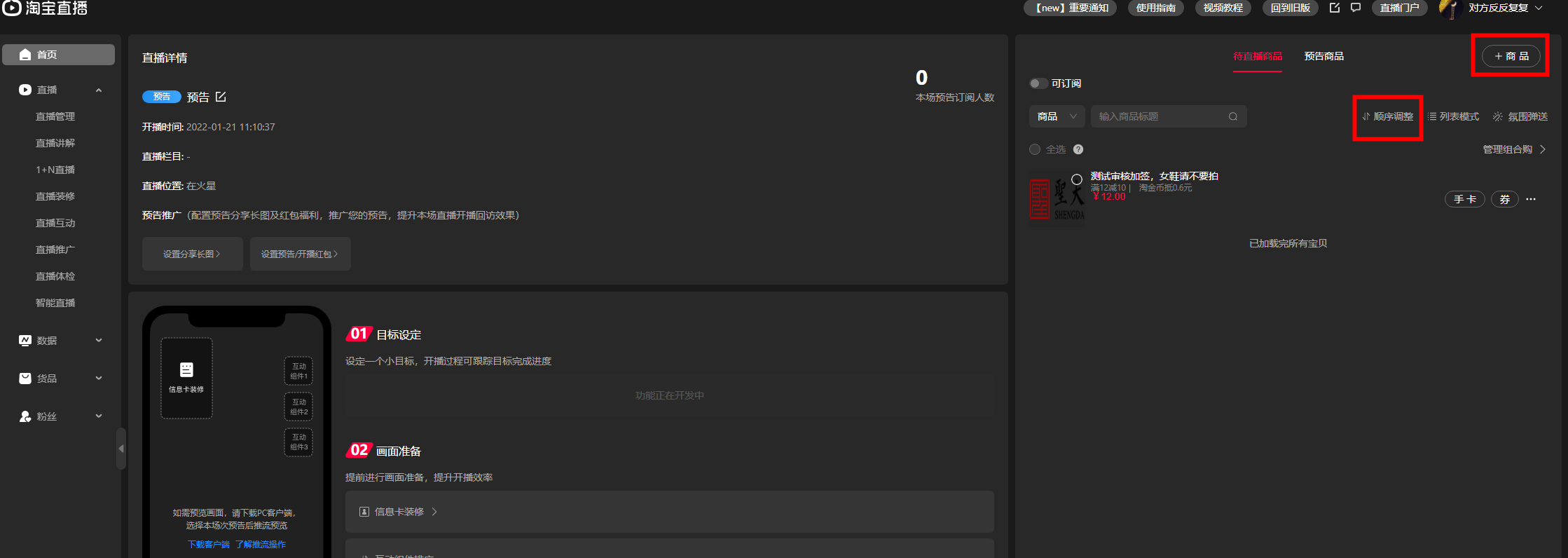Open the chat message icon in top bar
Screen dimensions: 1568x558
[x=1356, y=8]
